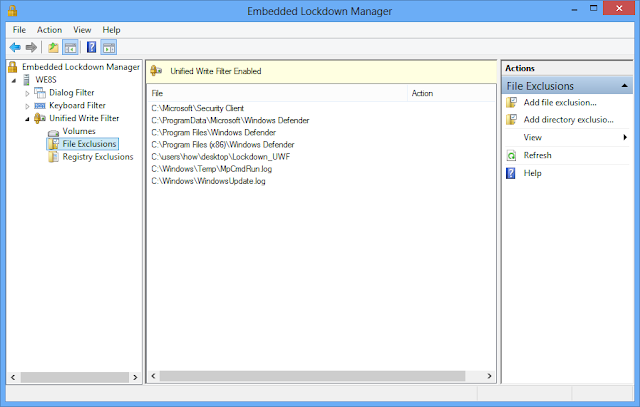The image size is (640, 407).
Task: Collapse the Unified Write Filter node
Action: point(27,119)
